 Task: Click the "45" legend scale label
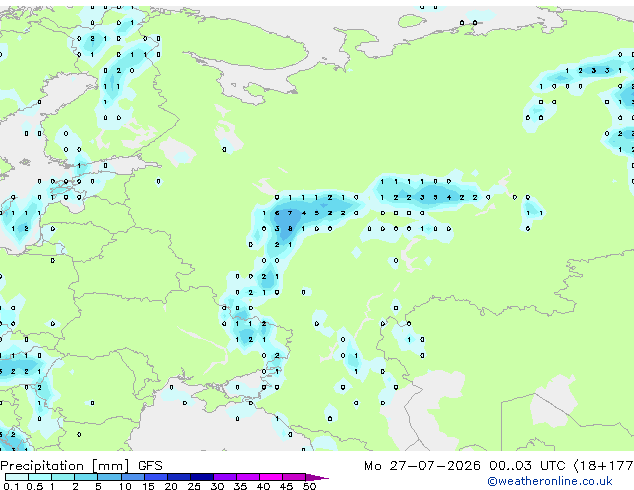[286, 486]
